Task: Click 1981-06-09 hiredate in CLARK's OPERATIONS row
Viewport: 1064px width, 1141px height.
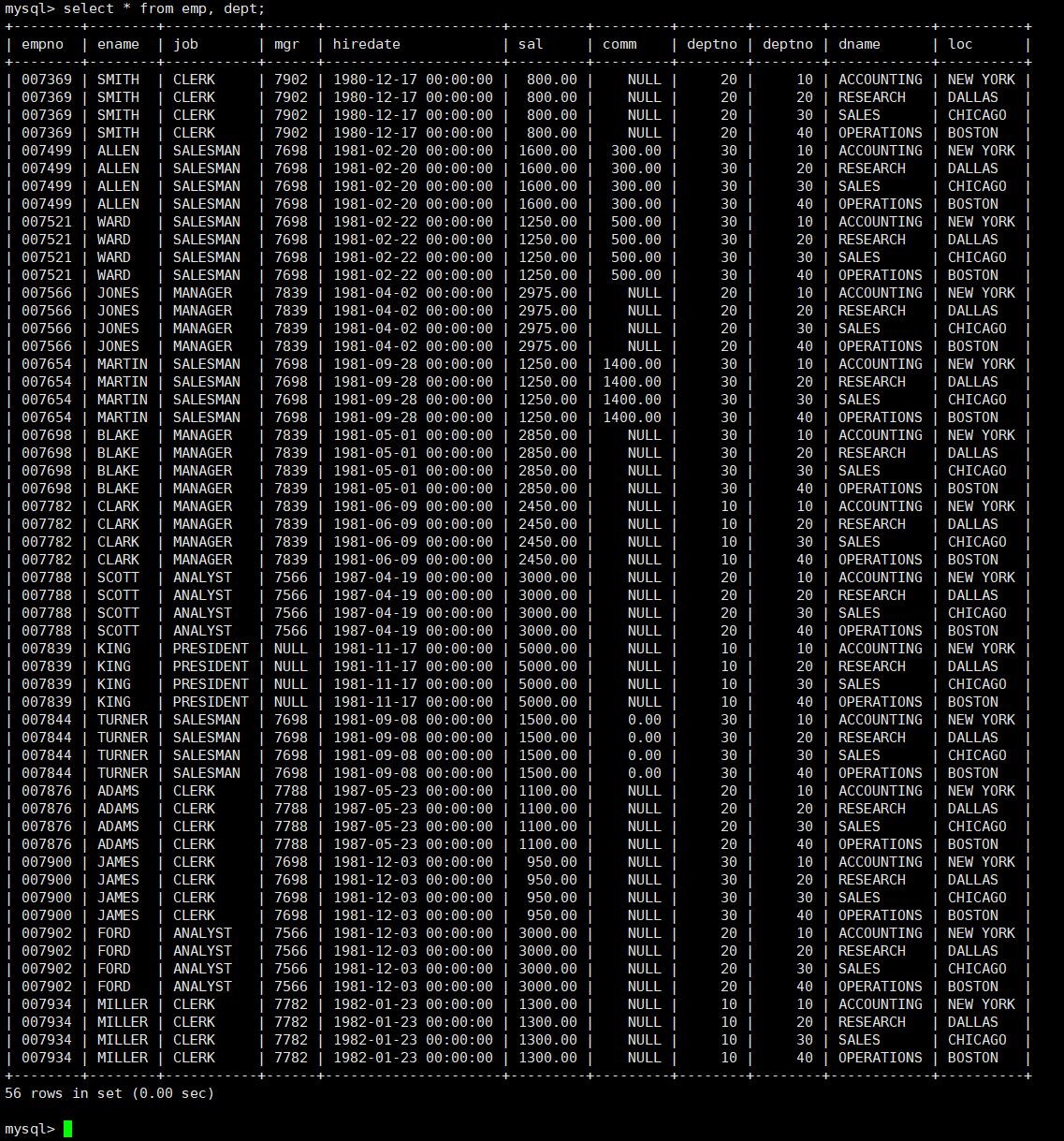Action: click(x=413, y=560)
